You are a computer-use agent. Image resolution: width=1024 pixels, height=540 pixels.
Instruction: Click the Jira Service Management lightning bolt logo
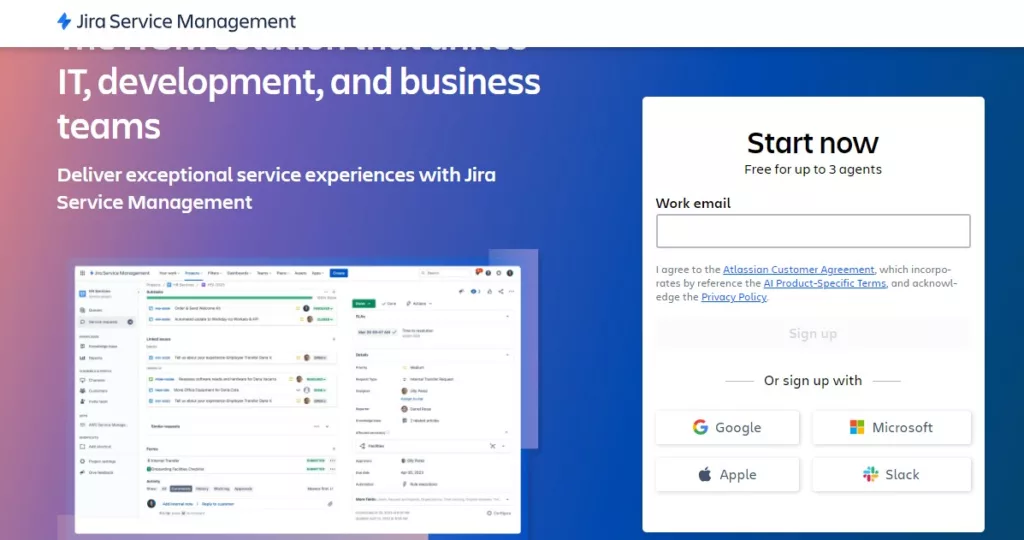point(64,22)
